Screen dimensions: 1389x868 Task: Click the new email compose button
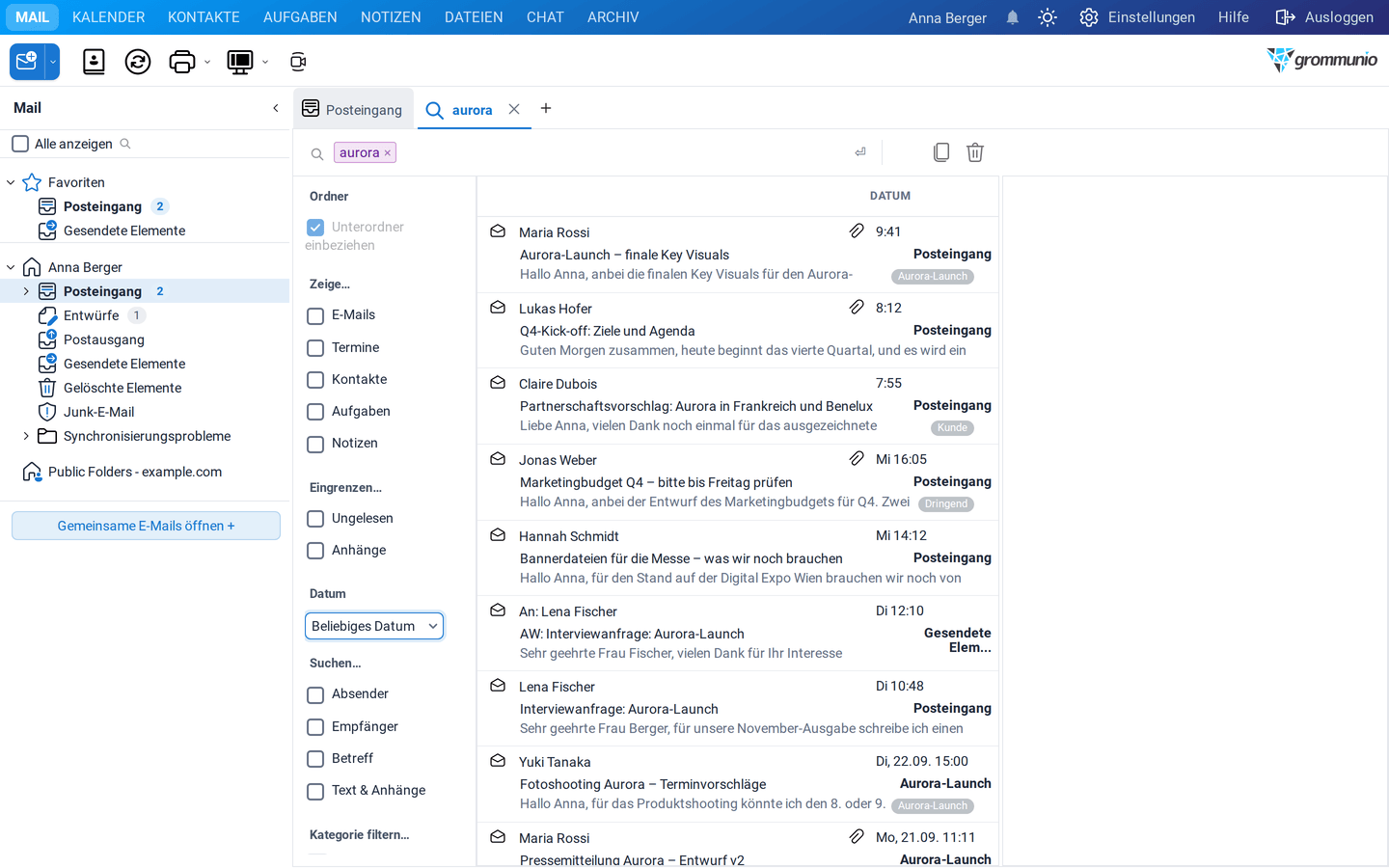(27, 62)
